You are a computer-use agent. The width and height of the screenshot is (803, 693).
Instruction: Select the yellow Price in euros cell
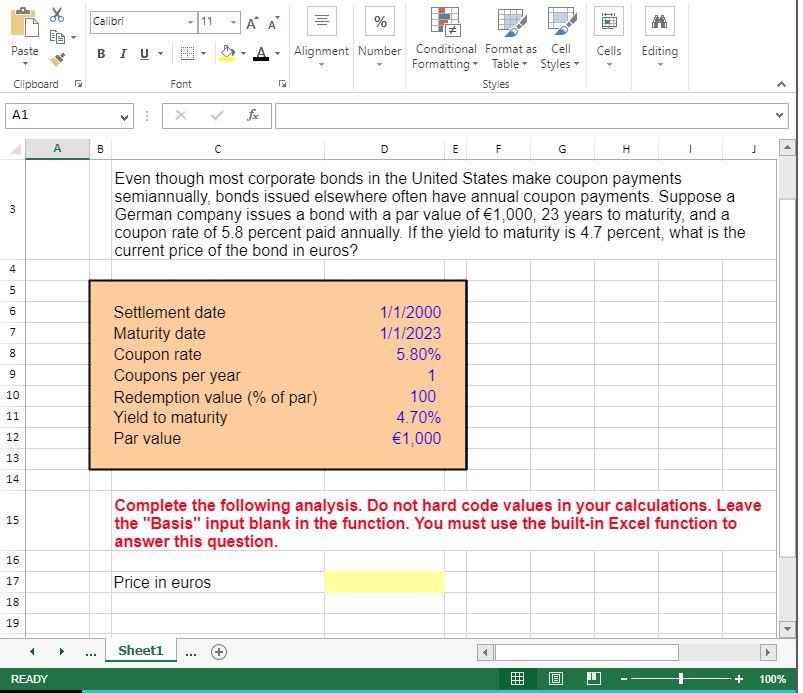[384, 582]
